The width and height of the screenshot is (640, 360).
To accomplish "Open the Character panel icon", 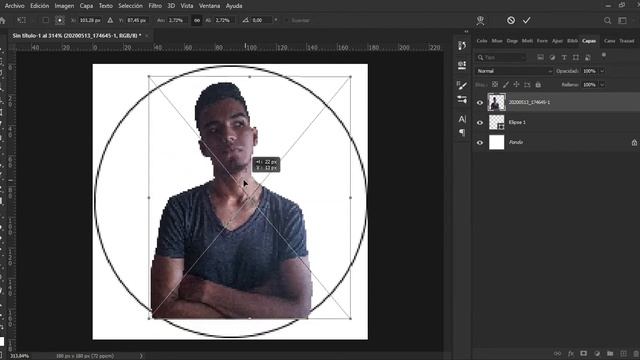I will click(462, 119).
